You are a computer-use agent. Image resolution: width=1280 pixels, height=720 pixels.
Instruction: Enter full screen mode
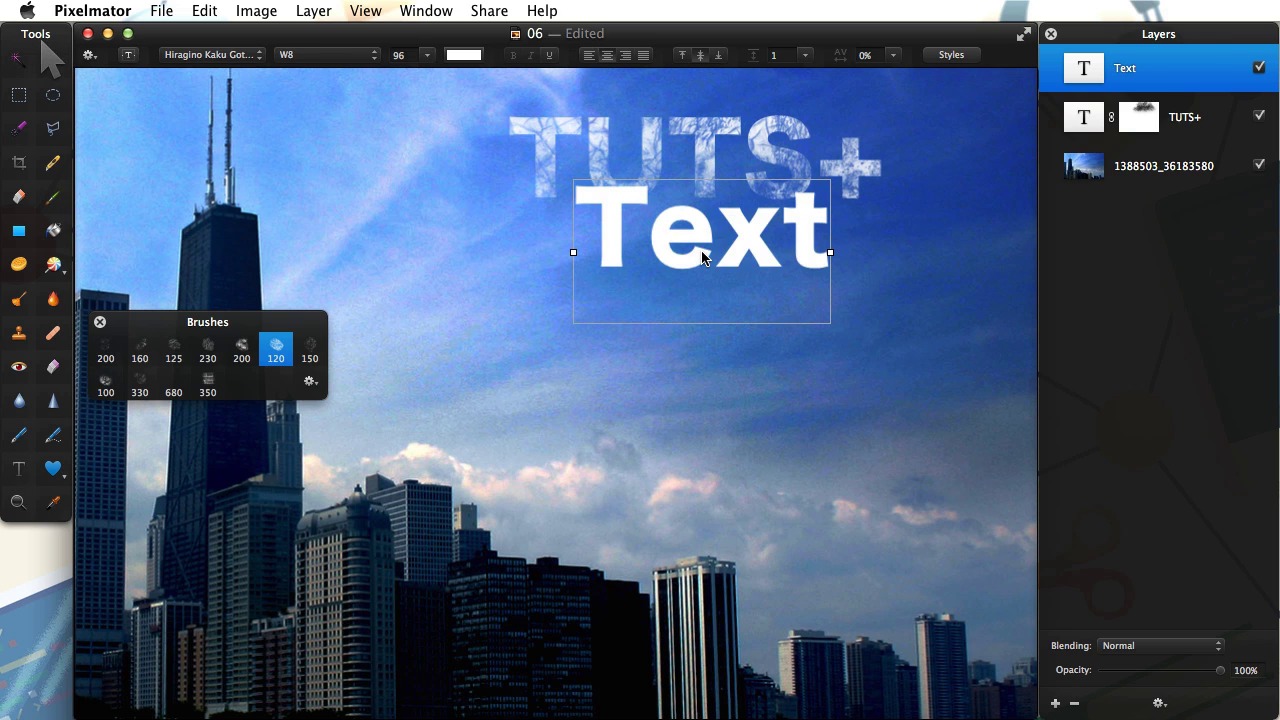click(1023, 34)
